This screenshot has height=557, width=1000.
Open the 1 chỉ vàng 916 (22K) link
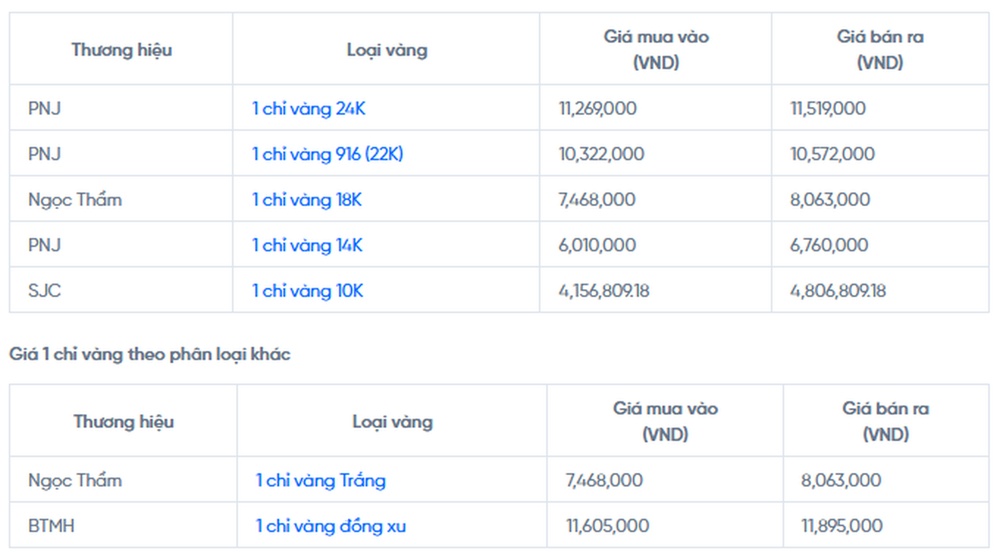coord(327,154)
